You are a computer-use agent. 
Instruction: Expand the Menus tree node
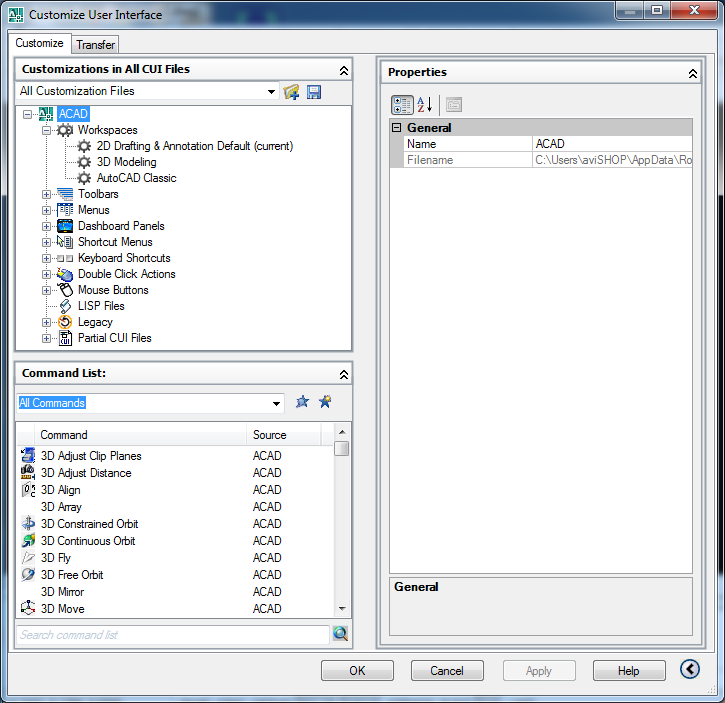[x=46, y=210]
